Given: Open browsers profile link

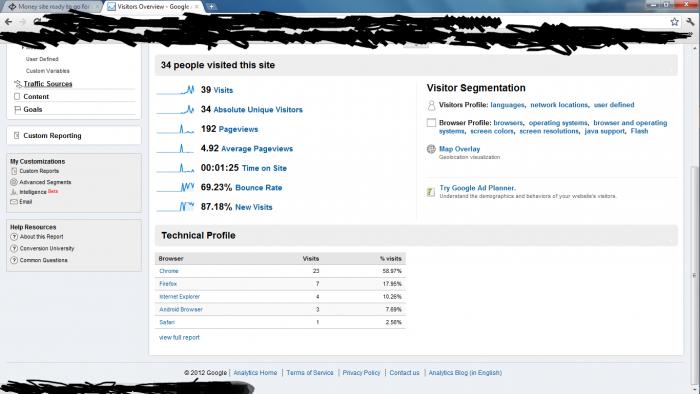Looking at the screenshot, I should 508,123.
